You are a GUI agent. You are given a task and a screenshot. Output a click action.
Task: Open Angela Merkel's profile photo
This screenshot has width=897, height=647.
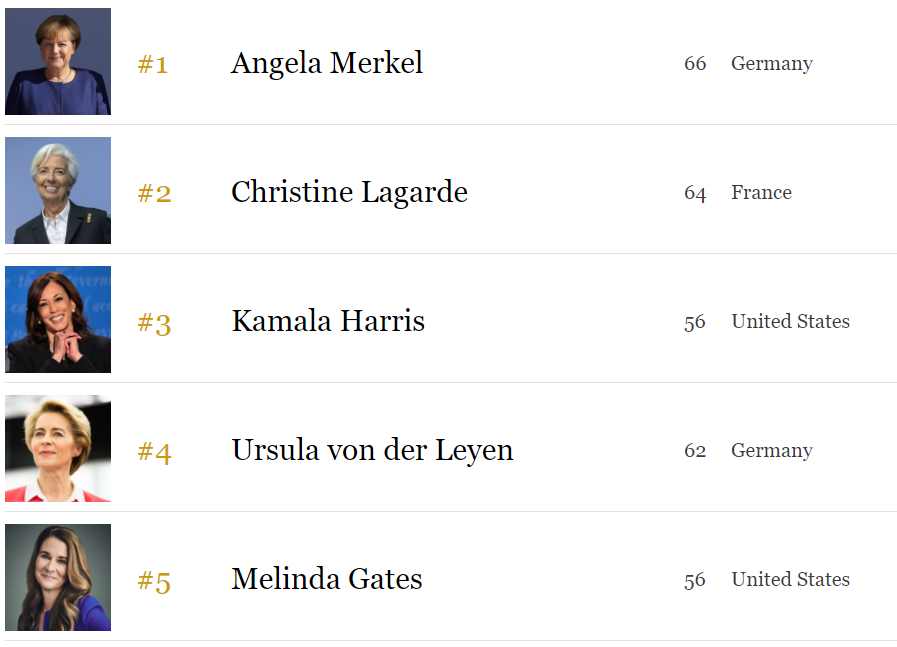coord(58,61)
